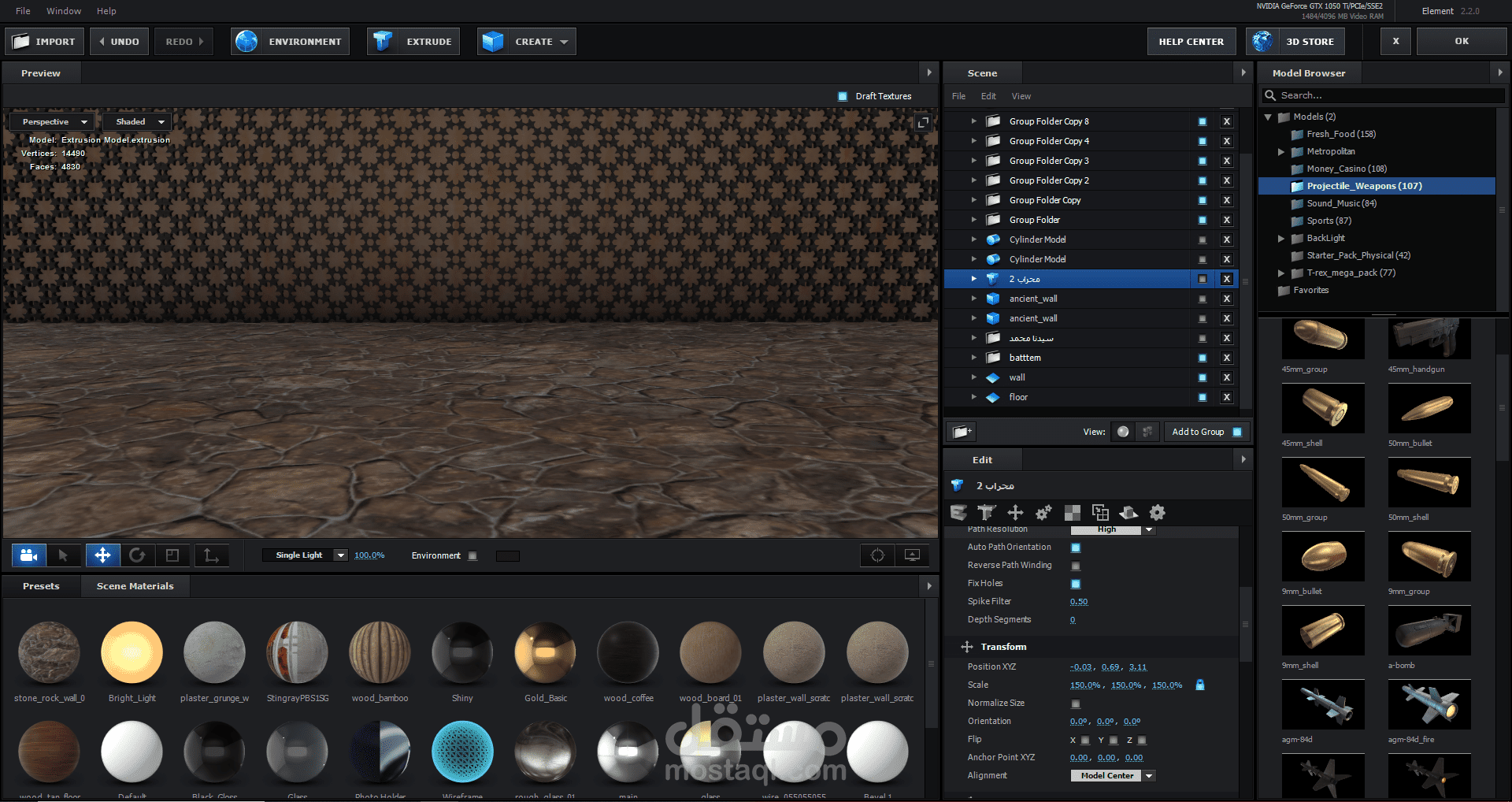Open the Window menu
Image resolution: width=1512 pixels, height=802 pixels.
pyautogui.click(x=64, y=11)
